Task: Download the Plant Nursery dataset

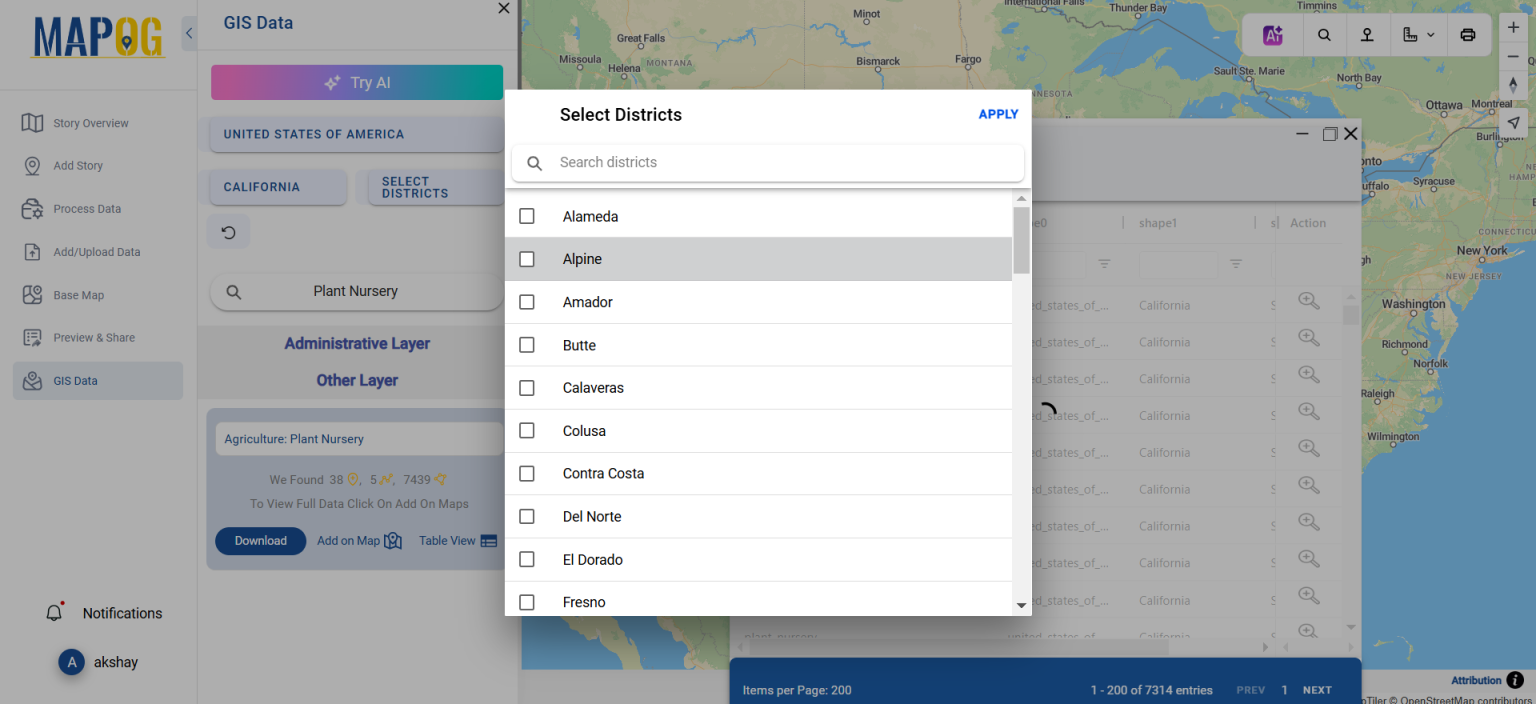Action: pos(260,540)
